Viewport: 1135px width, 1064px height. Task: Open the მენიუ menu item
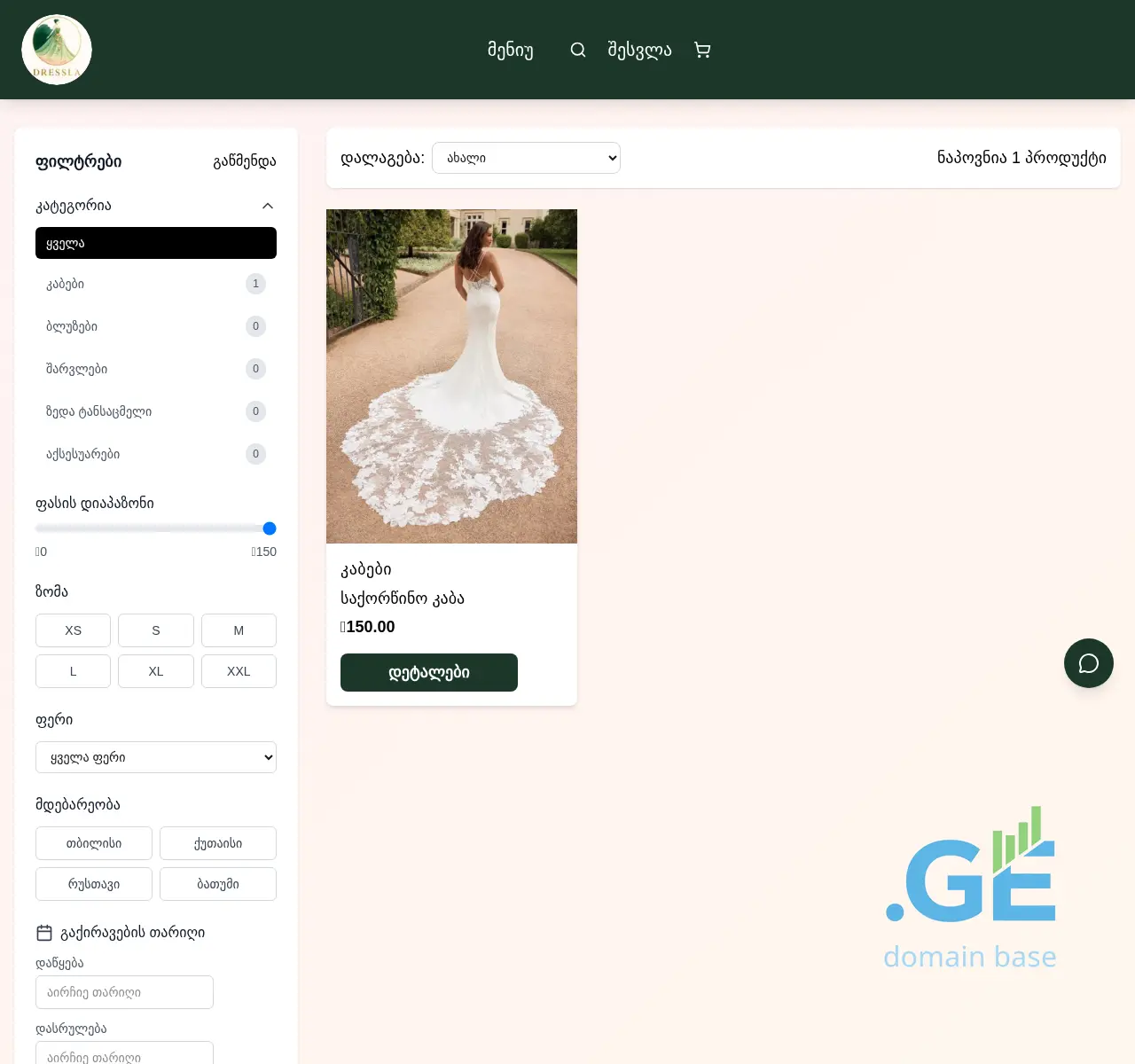[511, 50]
